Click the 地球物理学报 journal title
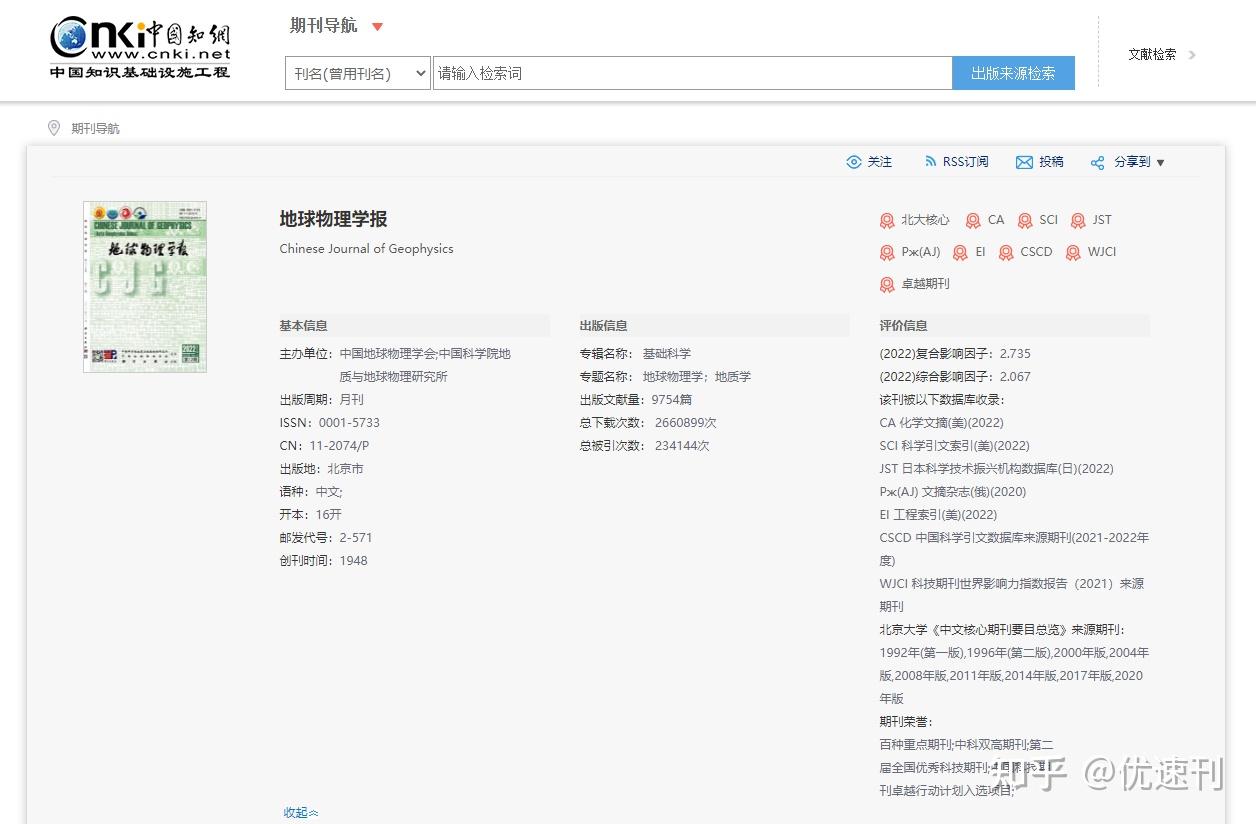The height and width of the screenshot is (824, 1256). [333, 219]
